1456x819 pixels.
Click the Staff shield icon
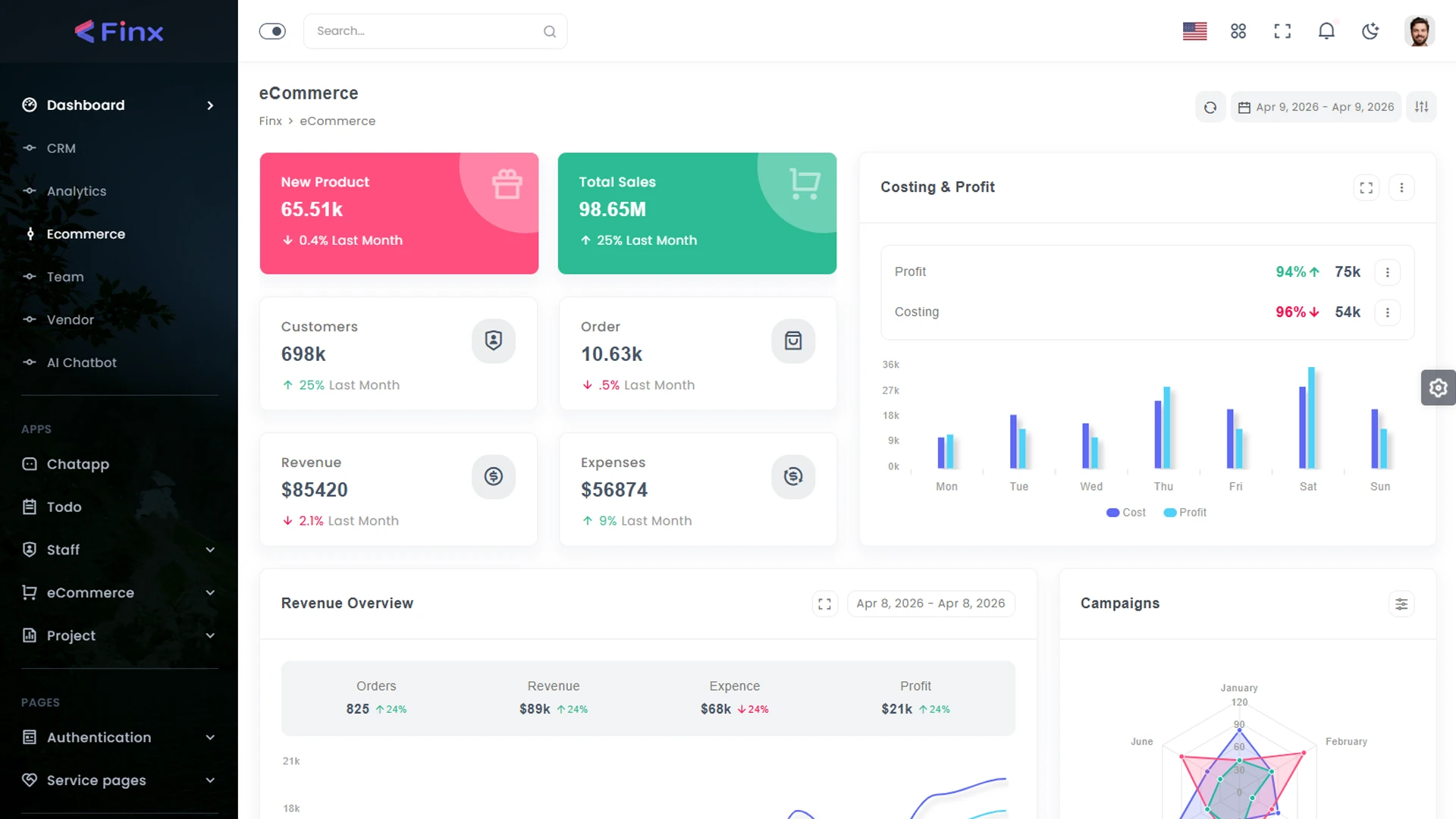pyautogui.click(x=30, y=550)
